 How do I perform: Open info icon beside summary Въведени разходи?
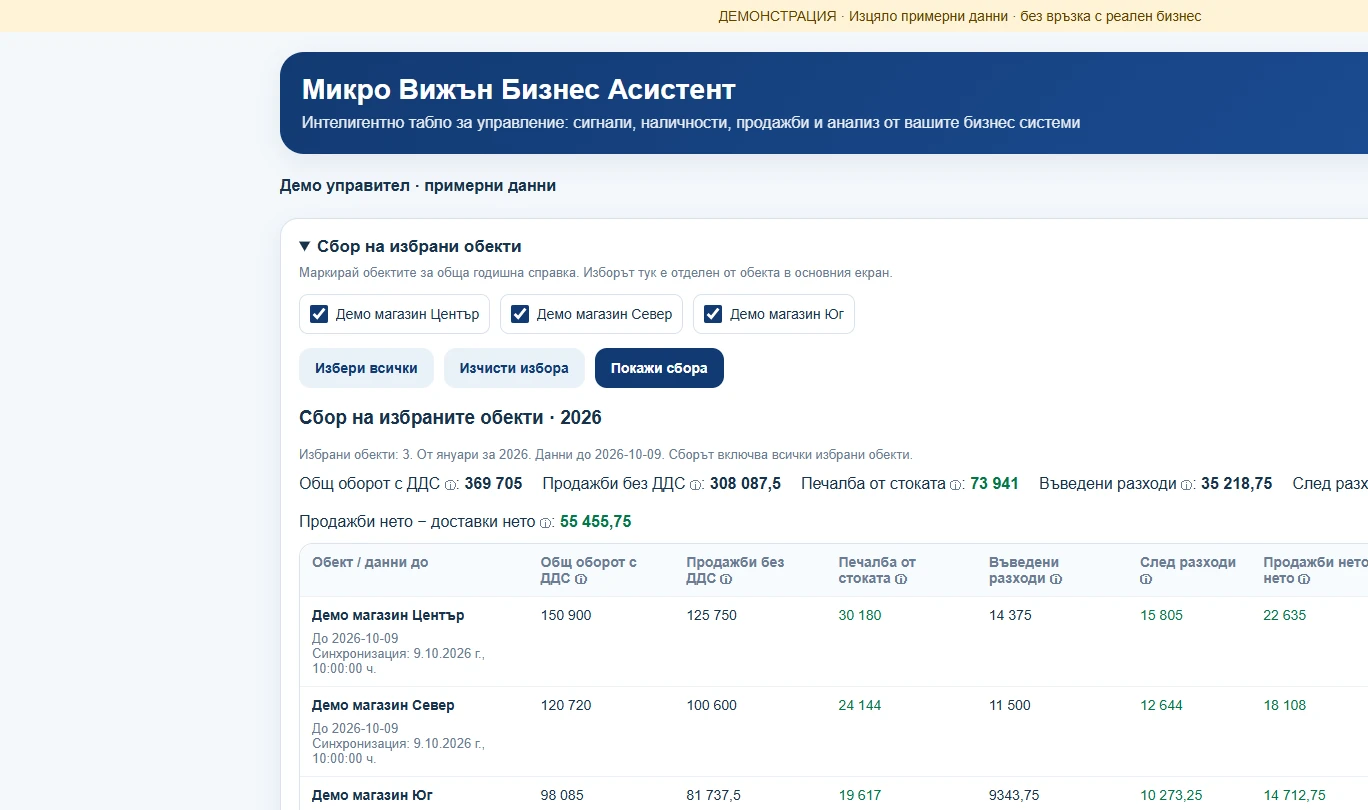coord(1187,485)
